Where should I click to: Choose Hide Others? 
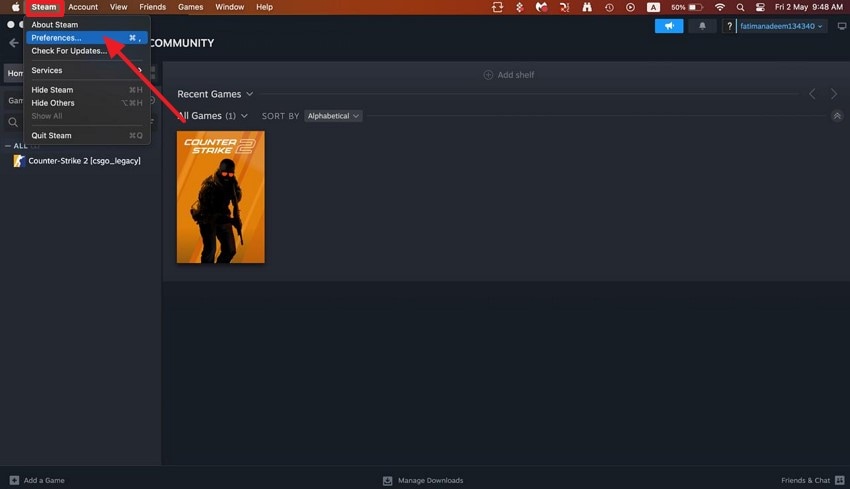(x=87, y=102)
